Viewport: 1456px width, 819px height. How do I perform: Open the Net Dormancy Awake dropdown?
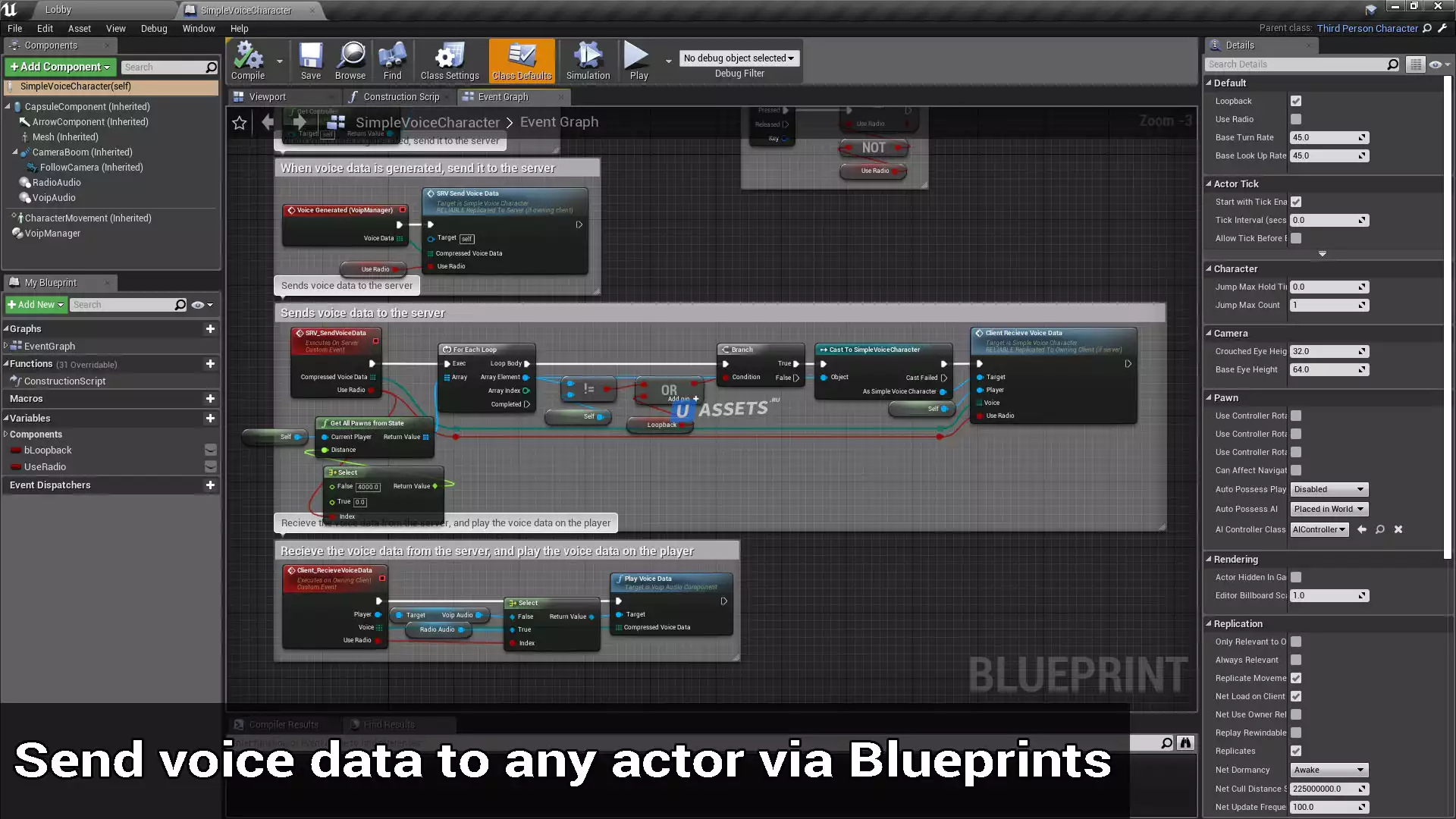(1329, 770)
